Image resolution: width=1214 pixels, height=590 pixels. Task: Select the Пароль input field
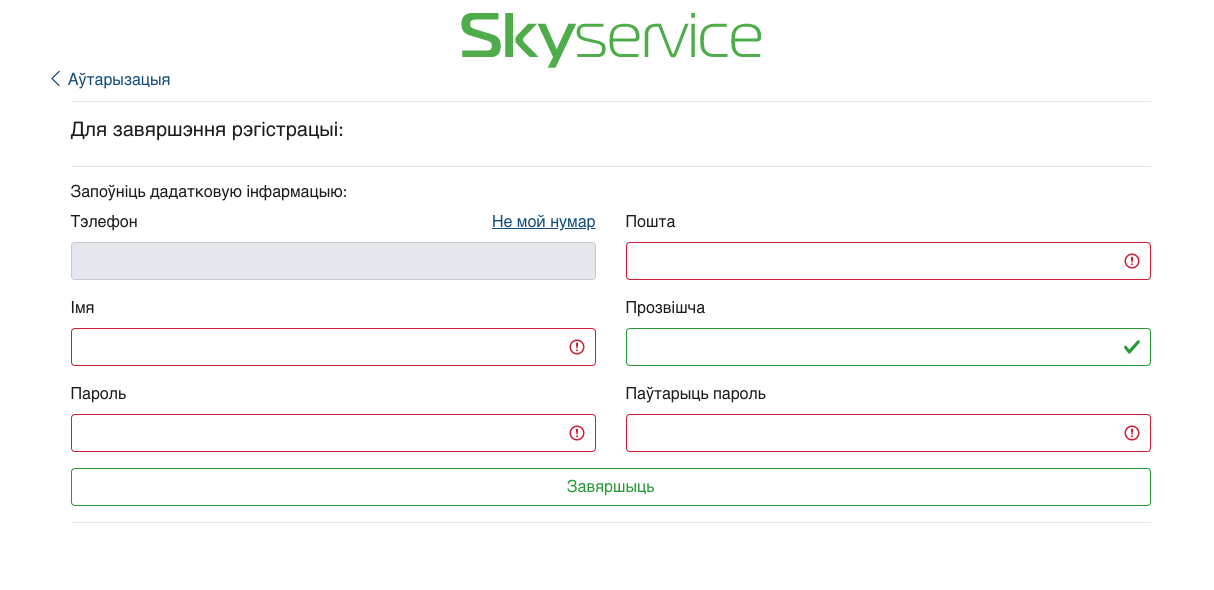315,433
